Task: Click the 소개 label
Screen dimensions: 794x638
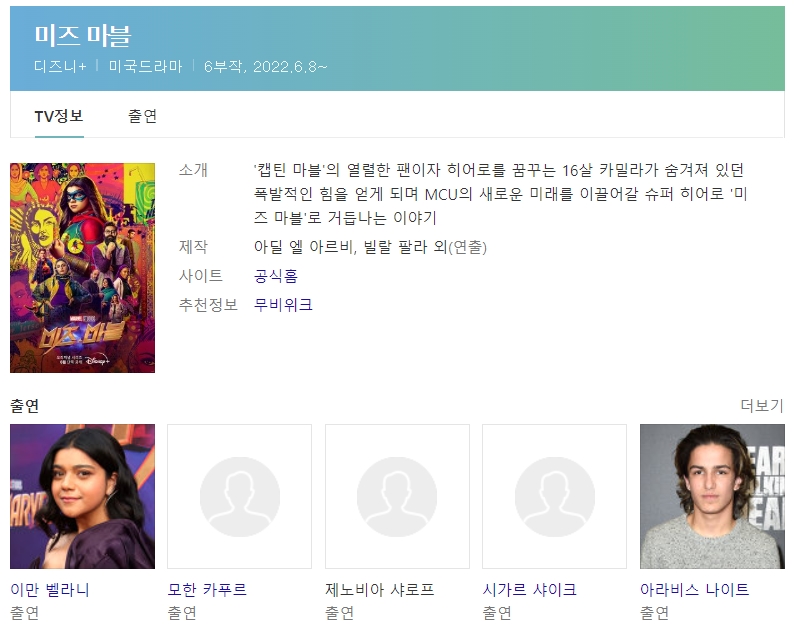Action: (x=193, y=170)
